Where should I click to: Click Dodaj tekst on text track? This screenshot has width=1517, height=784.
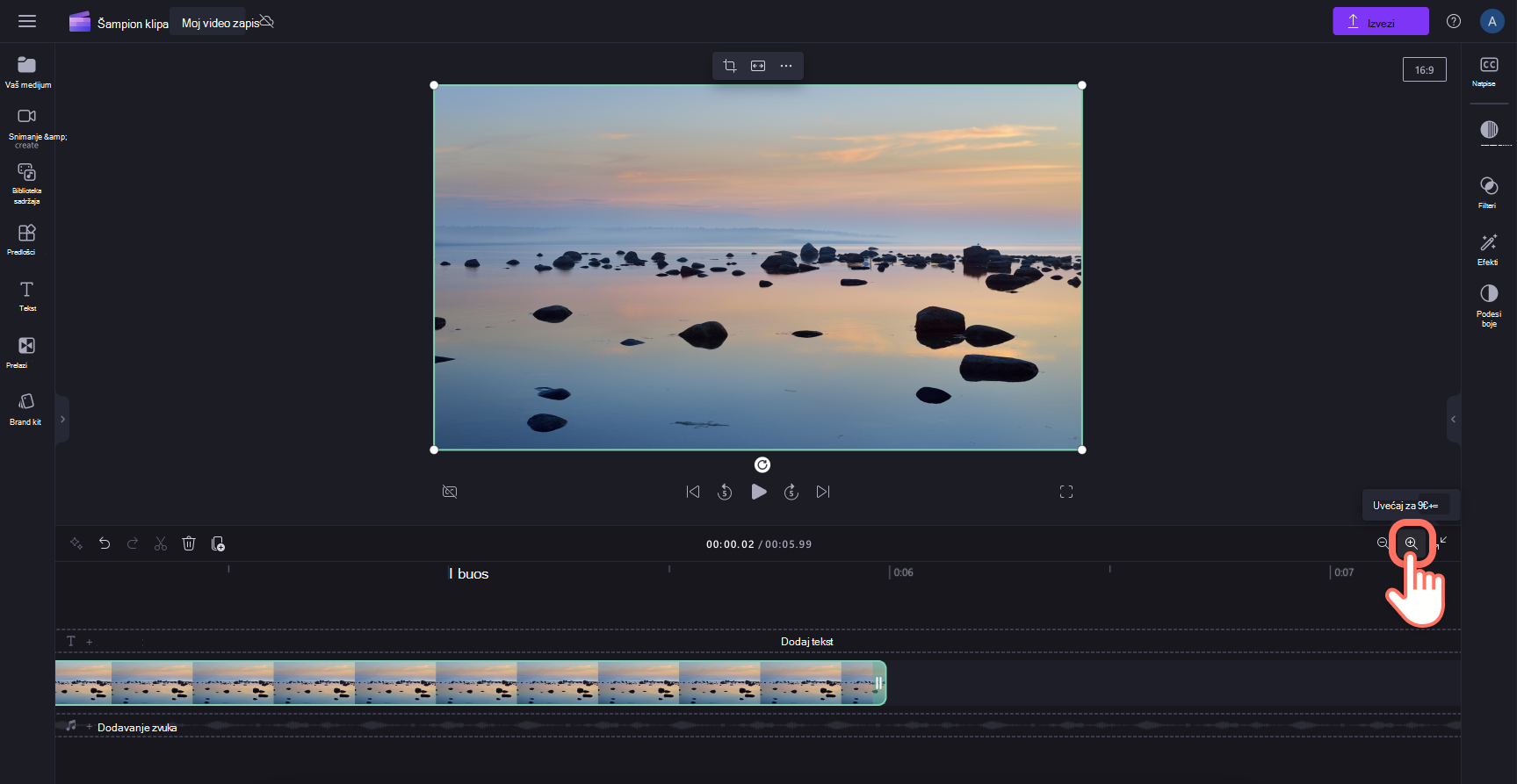[807, 642]
